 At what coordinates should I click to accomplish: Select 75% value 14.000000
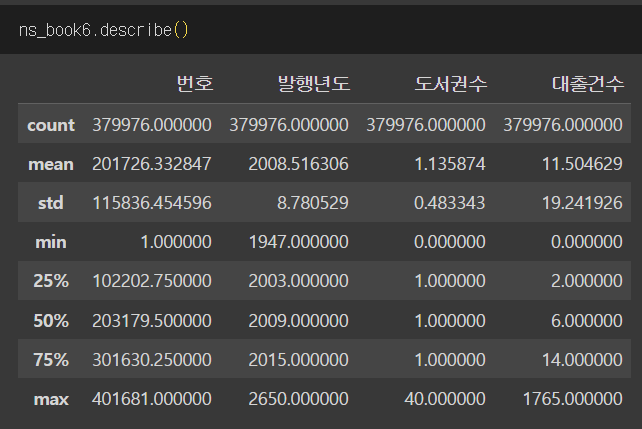coord(582,360)
